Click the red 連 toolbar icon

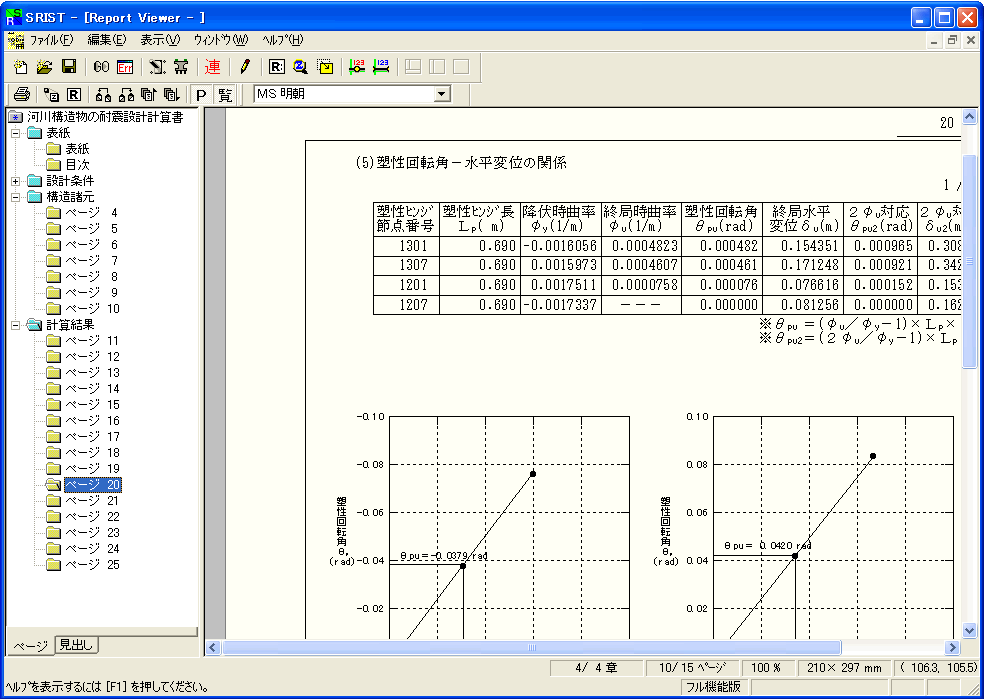pos(212,67)
